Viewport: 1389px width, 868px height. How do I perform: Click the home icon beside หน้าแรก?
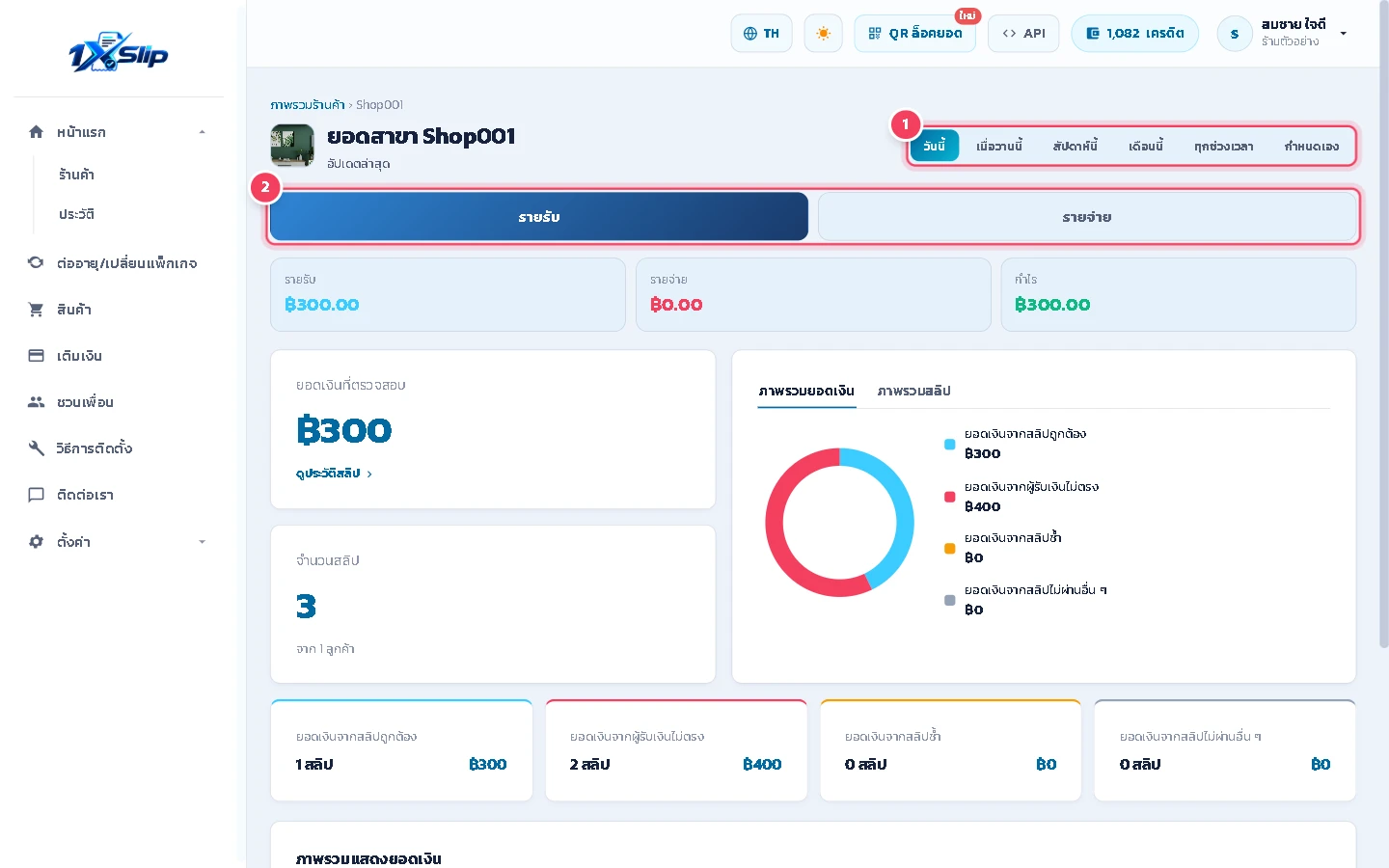(36, 132)
